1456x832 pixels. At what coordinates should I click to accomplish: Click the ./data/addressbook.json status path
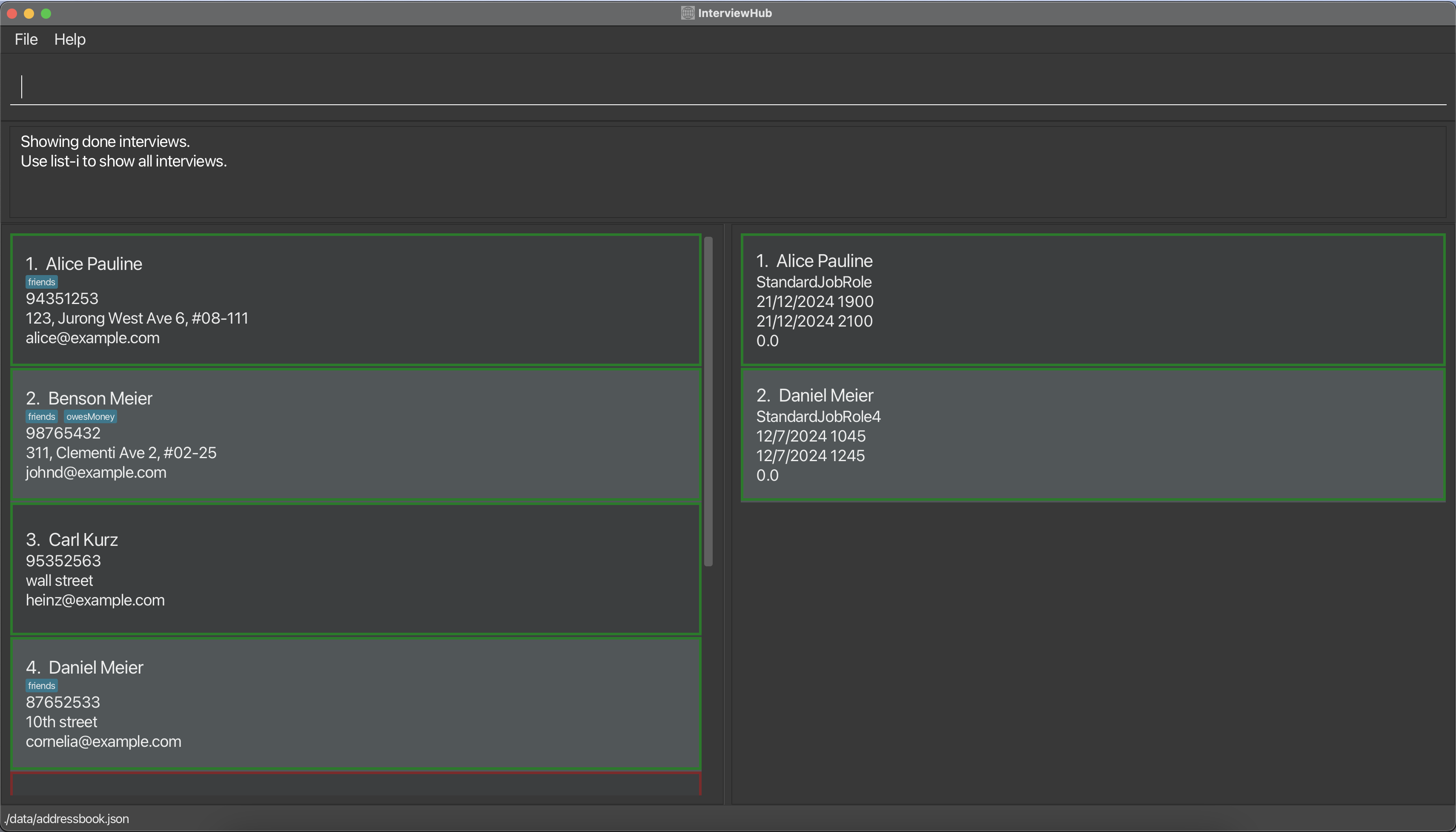pyautogui.click(x=66, y=819)
